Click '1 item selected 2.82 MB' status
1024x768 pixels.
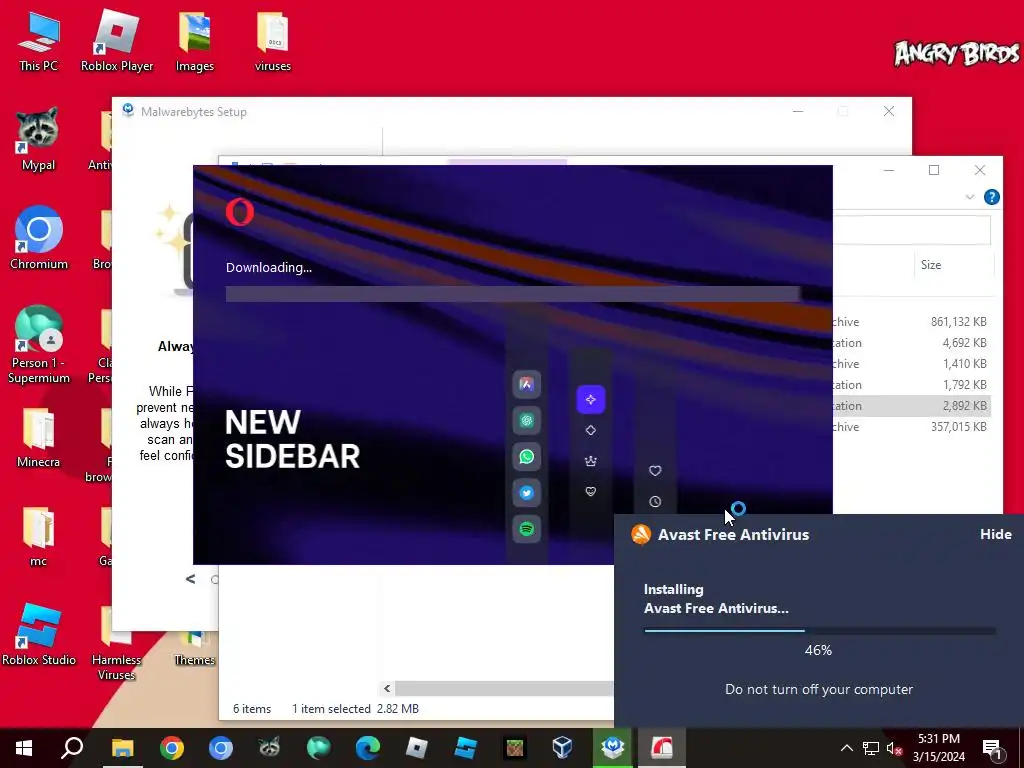355,709
